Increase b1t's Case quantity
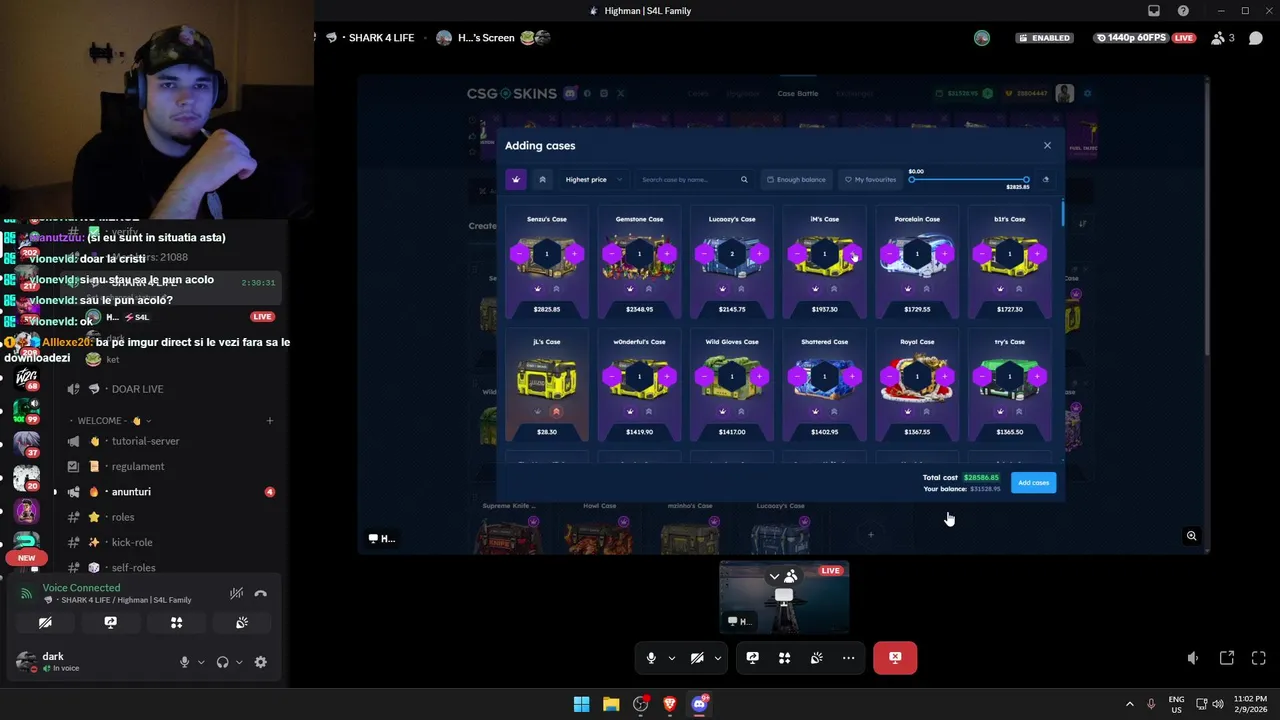 point(1037,254)
